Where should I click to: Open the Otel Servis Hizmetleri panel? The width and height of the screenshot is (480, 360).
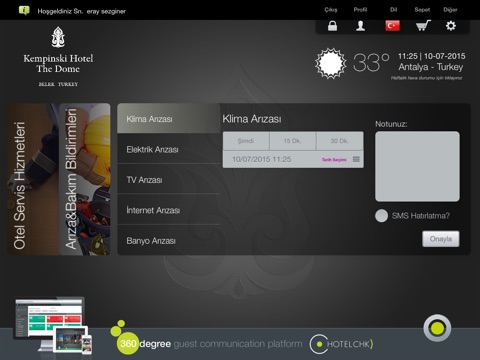pyautogui.click(x=33, y=179)
